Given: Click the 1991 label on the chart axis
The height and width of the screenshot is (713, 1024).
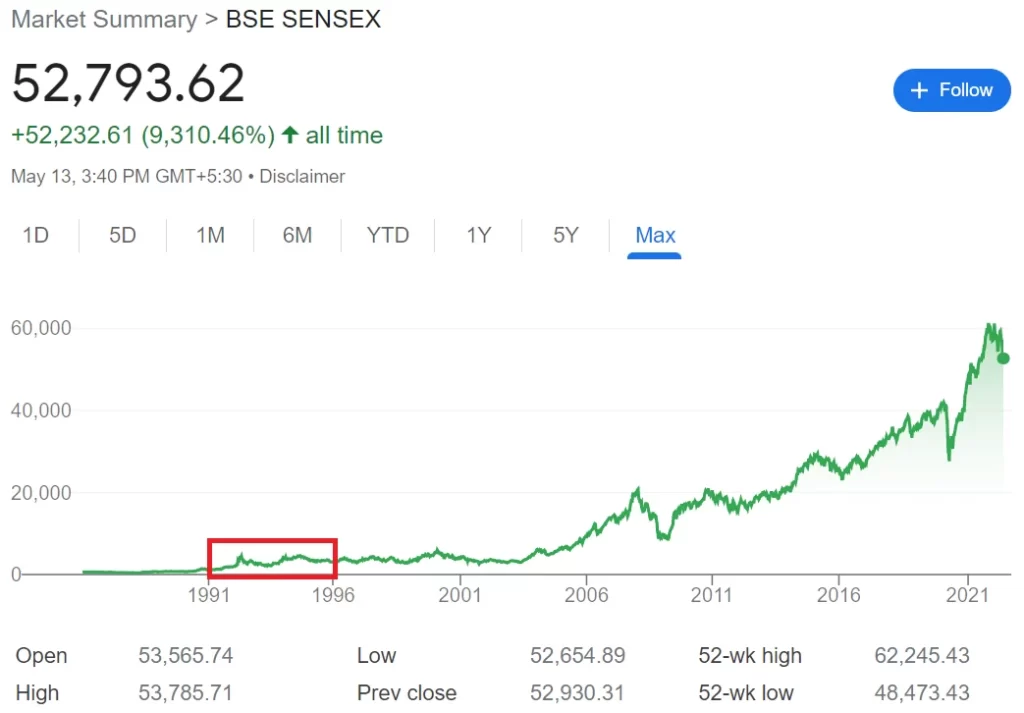Looking at the screenshot, I should [209, 595].
